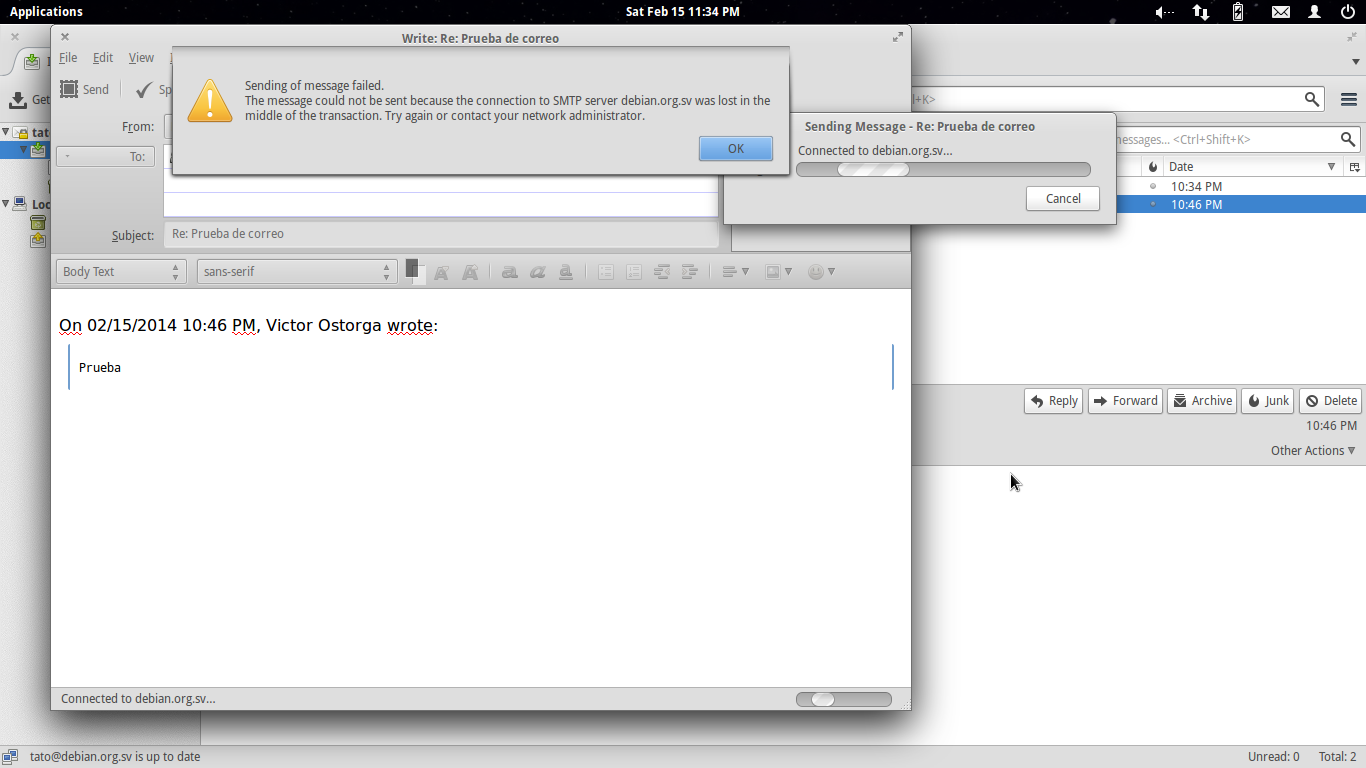This screenshot has height=768, width=1366.
Task: Toggle bold formatting
Action: coord(510,272)
